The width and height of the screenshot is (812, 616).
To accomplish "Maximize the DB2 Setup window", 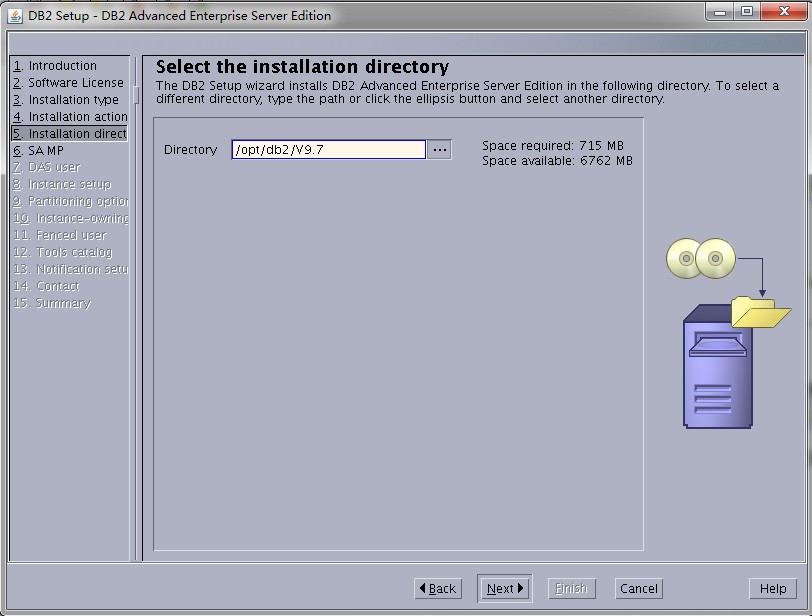I will (x=747, y=12).
